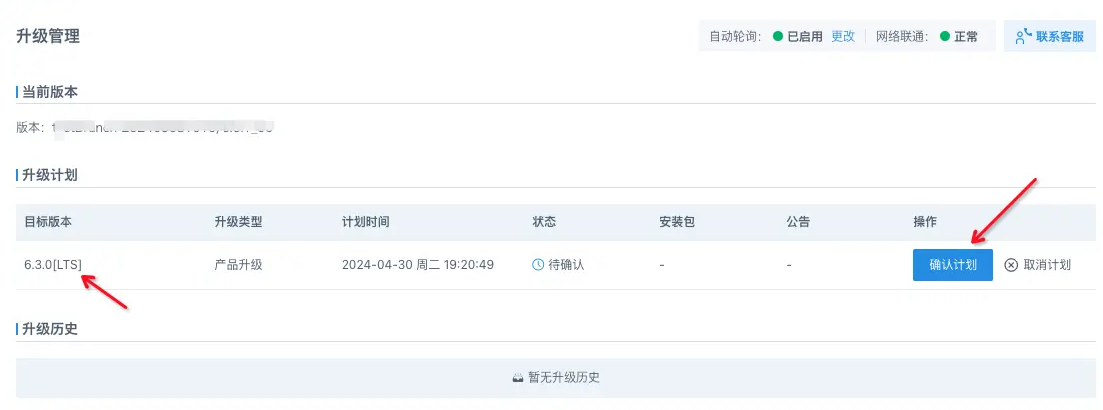Click the 暂无升级历史 empty message
The width and height of the screenshot is (1103, 410).
click(564, 378)
